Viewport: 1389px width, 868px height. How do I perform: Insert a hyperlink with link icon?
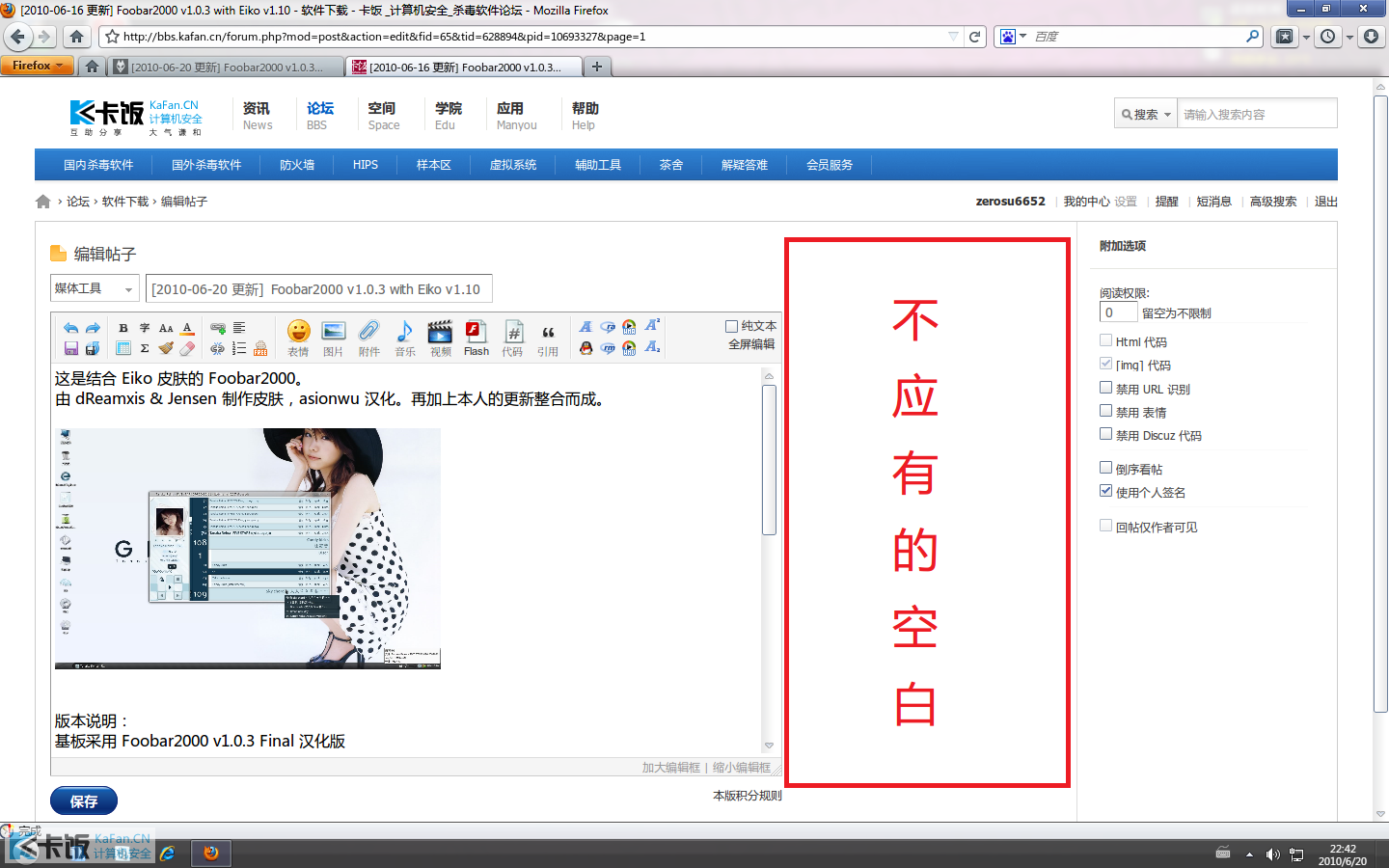pyautogui.click(x=218, y=328)
